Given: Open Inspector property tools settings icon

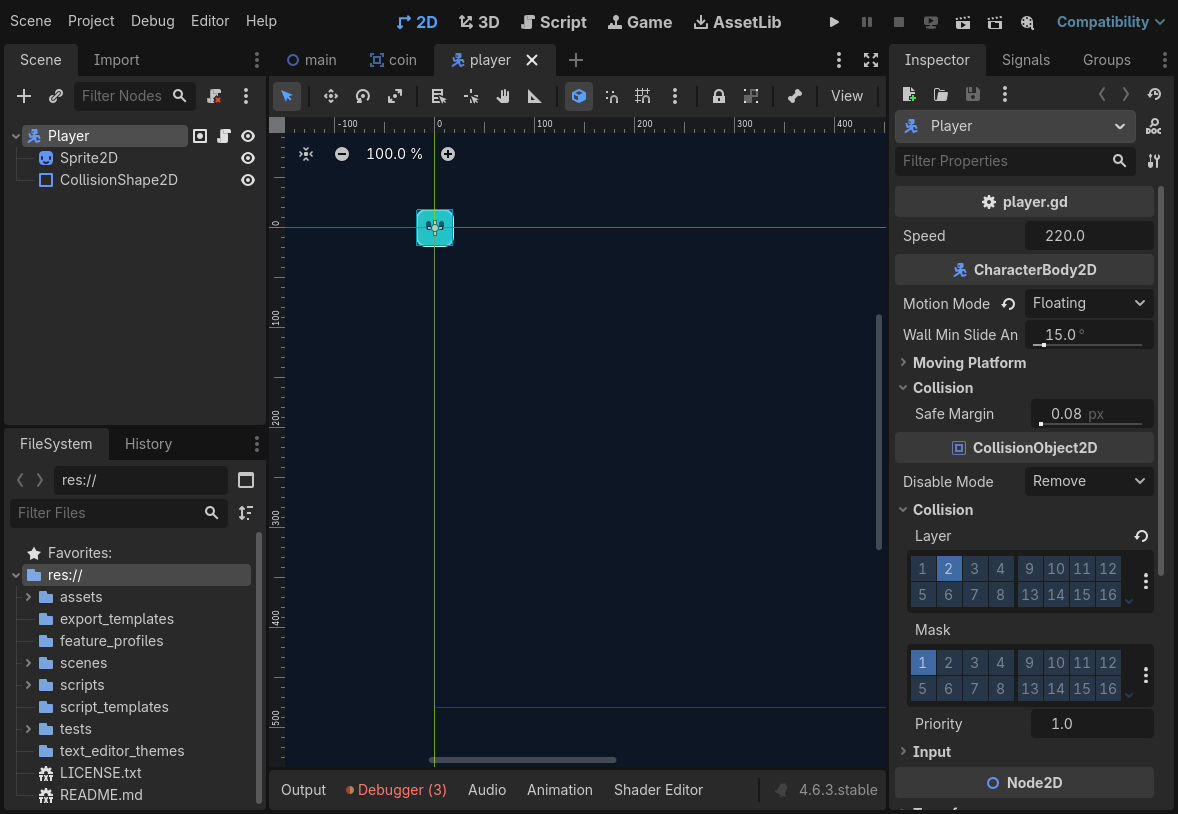Looking at the screenshot, I should coord(1153,161).
